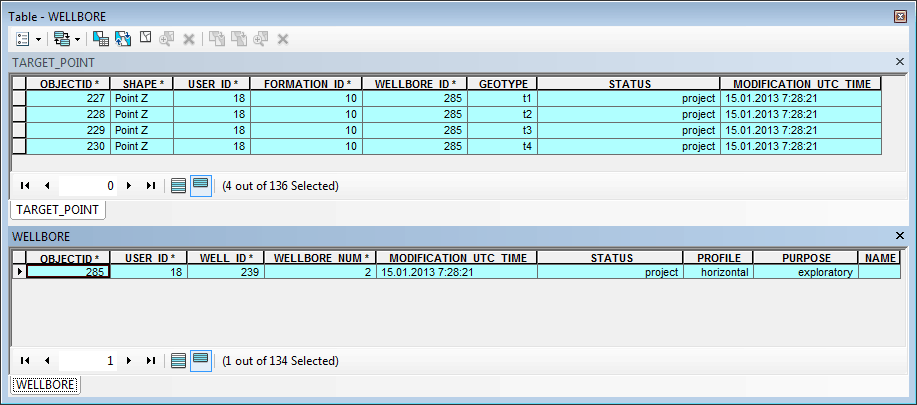Click the Select By Attributes icon

100,39
